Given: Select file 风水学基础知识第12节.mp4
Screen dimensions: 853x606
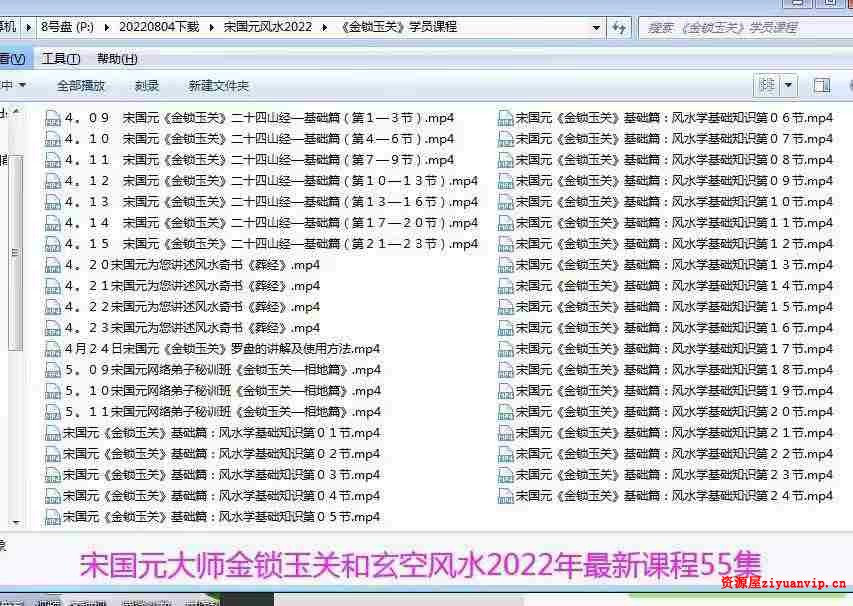Looking at the screenshot, I should [665, 244].
